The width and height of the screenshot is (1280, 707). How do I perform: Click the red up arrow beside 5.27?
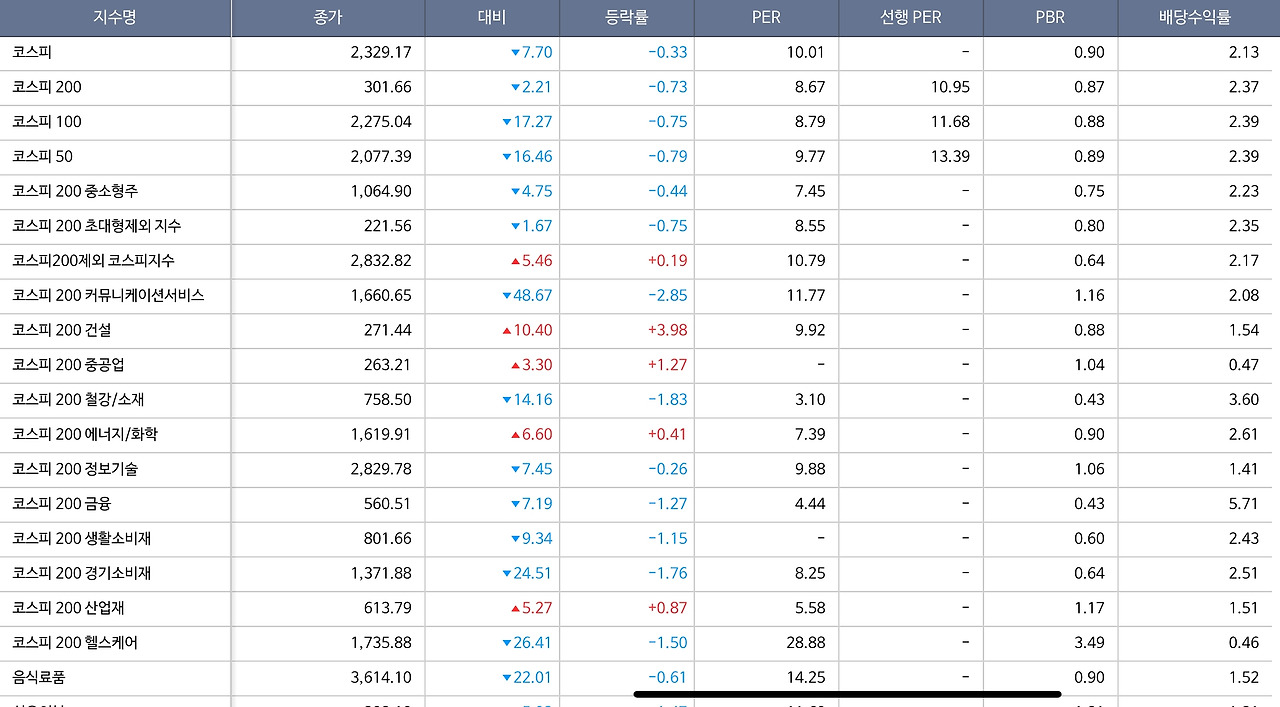click(516, 608)
